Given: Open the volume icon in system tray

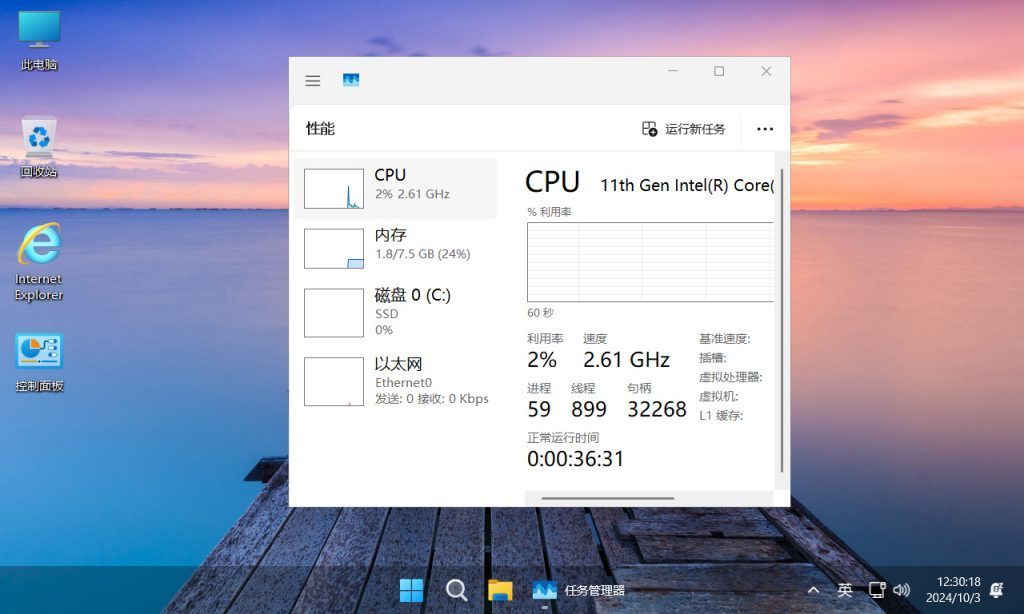Looking at the screenshot, I should pyautogui.click(x=903, y=590).
